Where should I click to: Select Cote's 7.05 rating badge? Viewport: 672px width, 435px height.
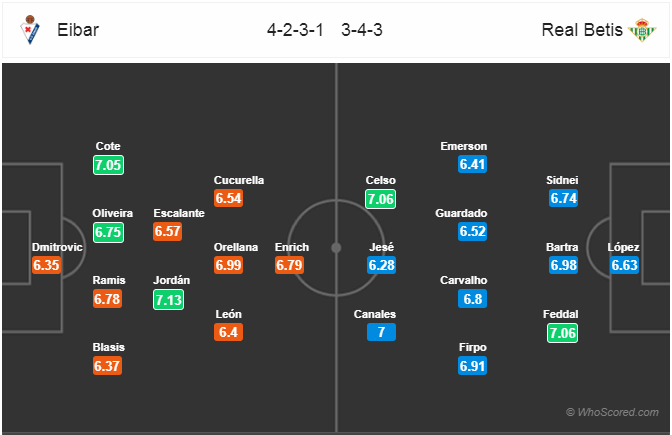click(x=108, y=165)
